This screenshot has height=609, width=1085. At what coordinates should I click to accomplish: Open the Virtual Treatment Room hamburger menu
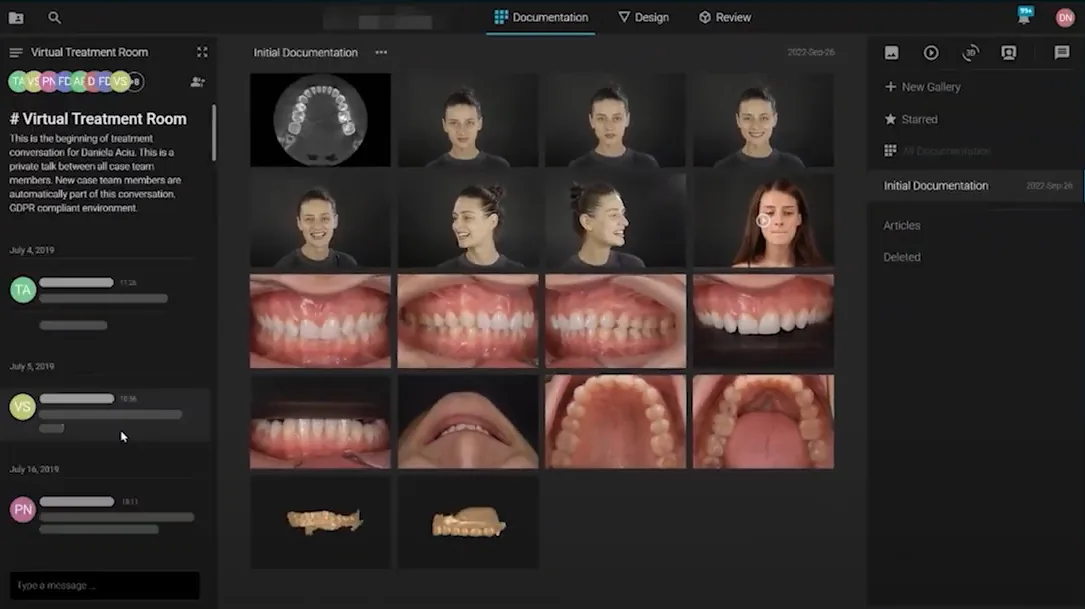16,53
